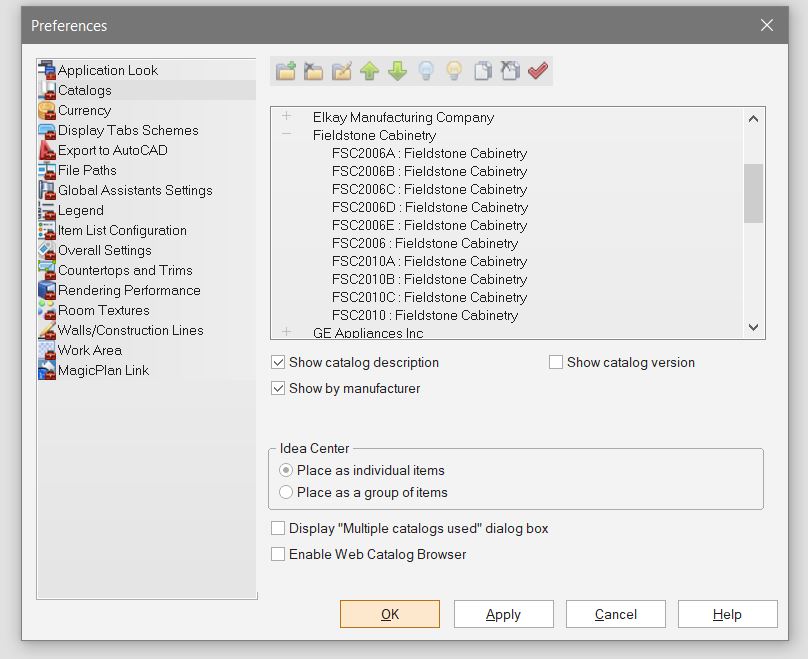Viewport: 808px width, 659px height.
Task: Select GE Appliances Inc in catalog list
Action: pyautogui.click(x=368, y=333)
